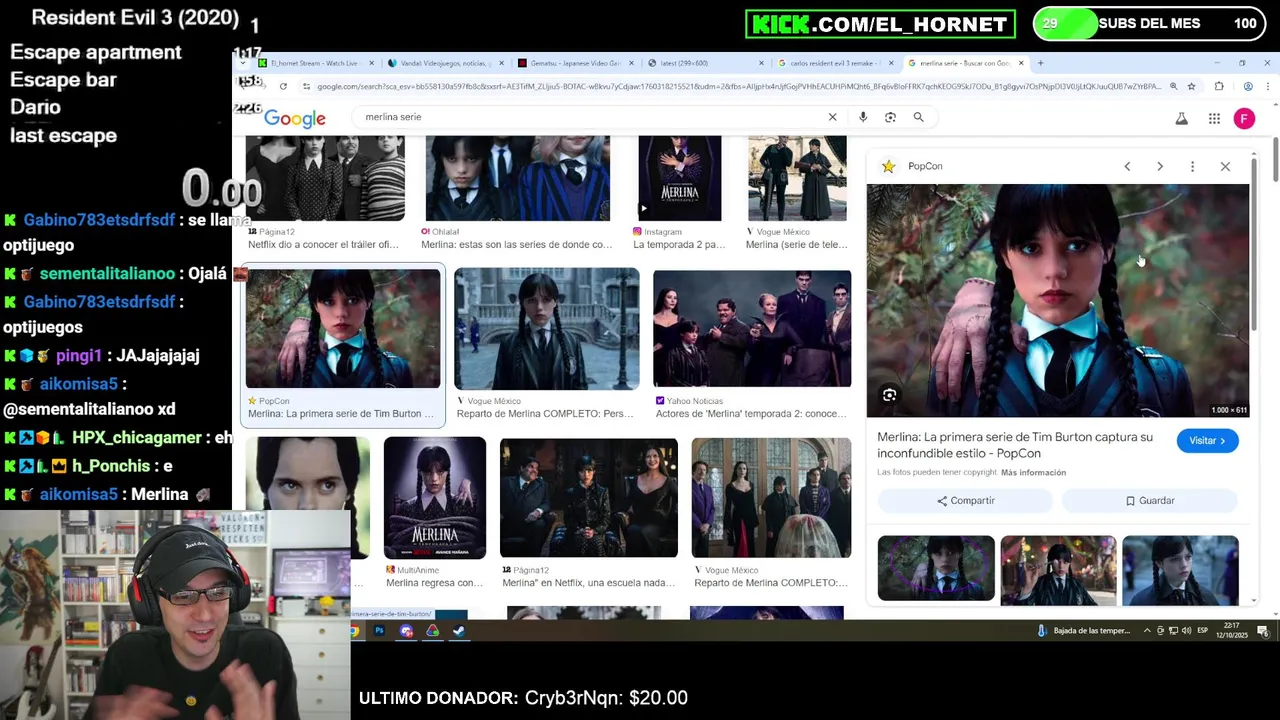The image size is (1280, 720).
Task: Open Steam from the taskbar
Action: 459,631
